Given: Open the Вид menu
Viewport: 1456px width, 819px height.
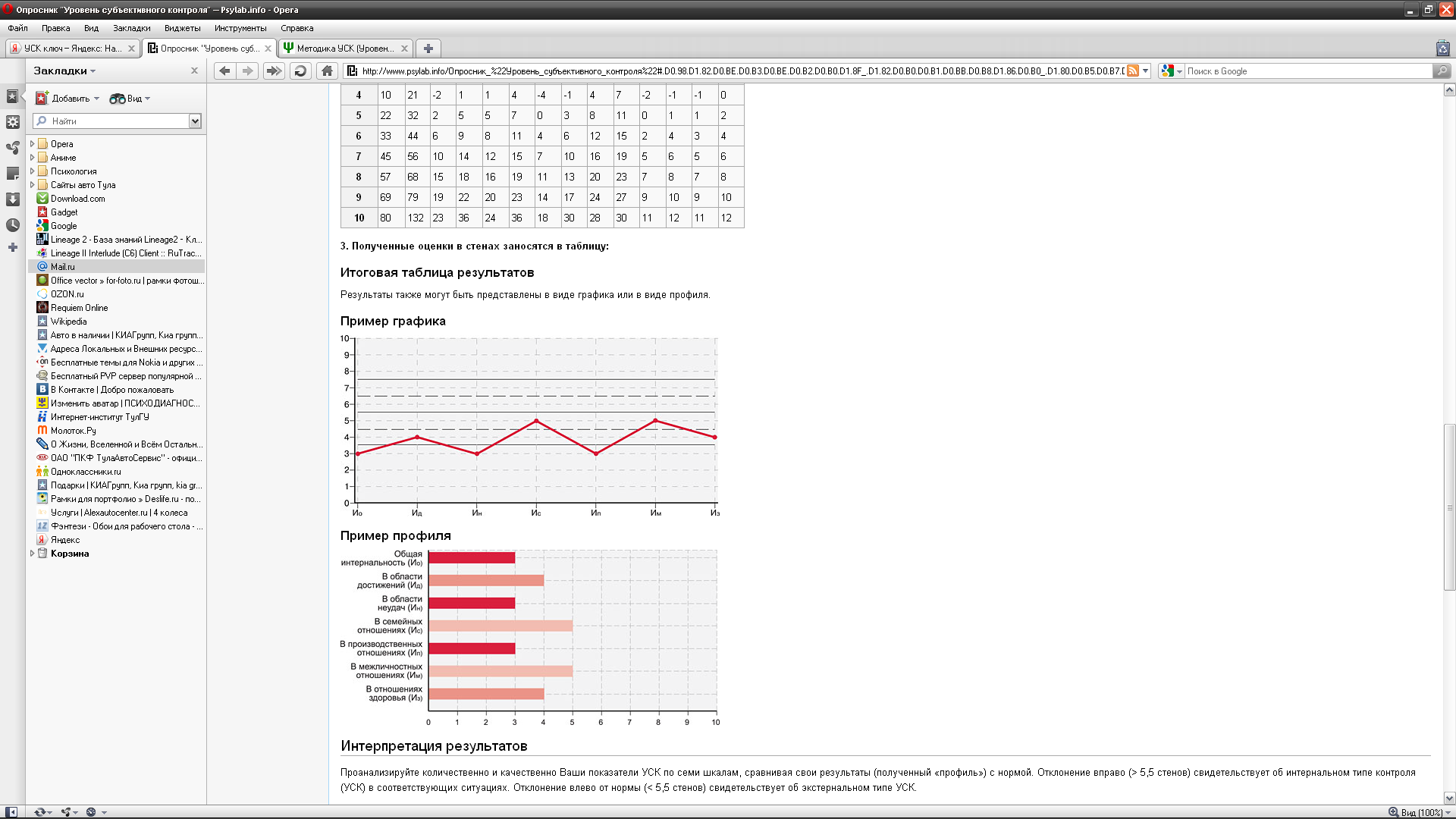Looking at the screenshot, I should pyautogui.click(x=91, y=28).
